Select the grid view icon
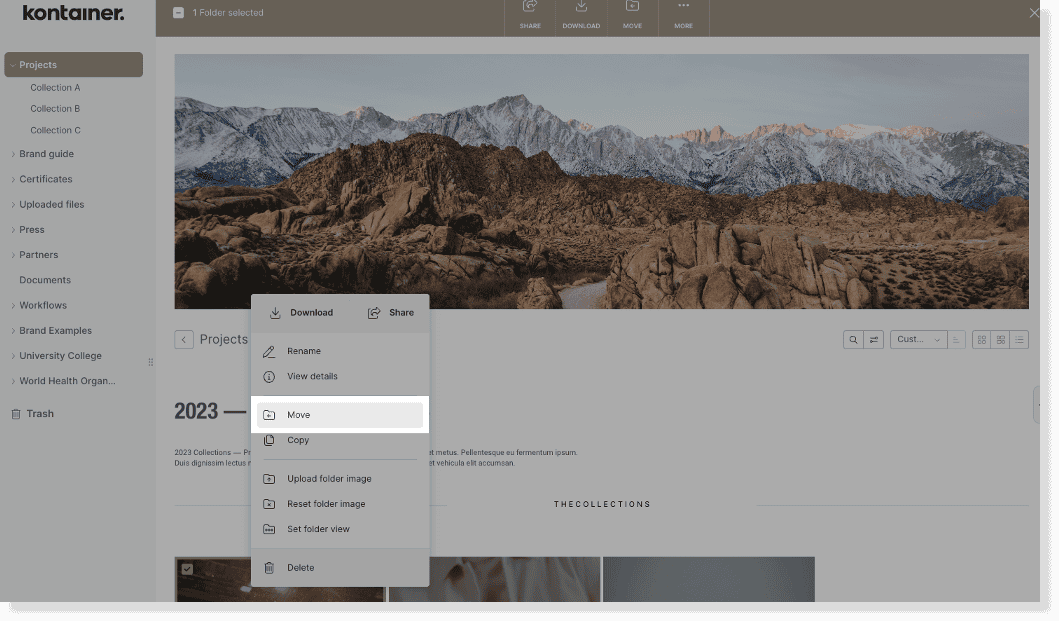 coord(982,339)
